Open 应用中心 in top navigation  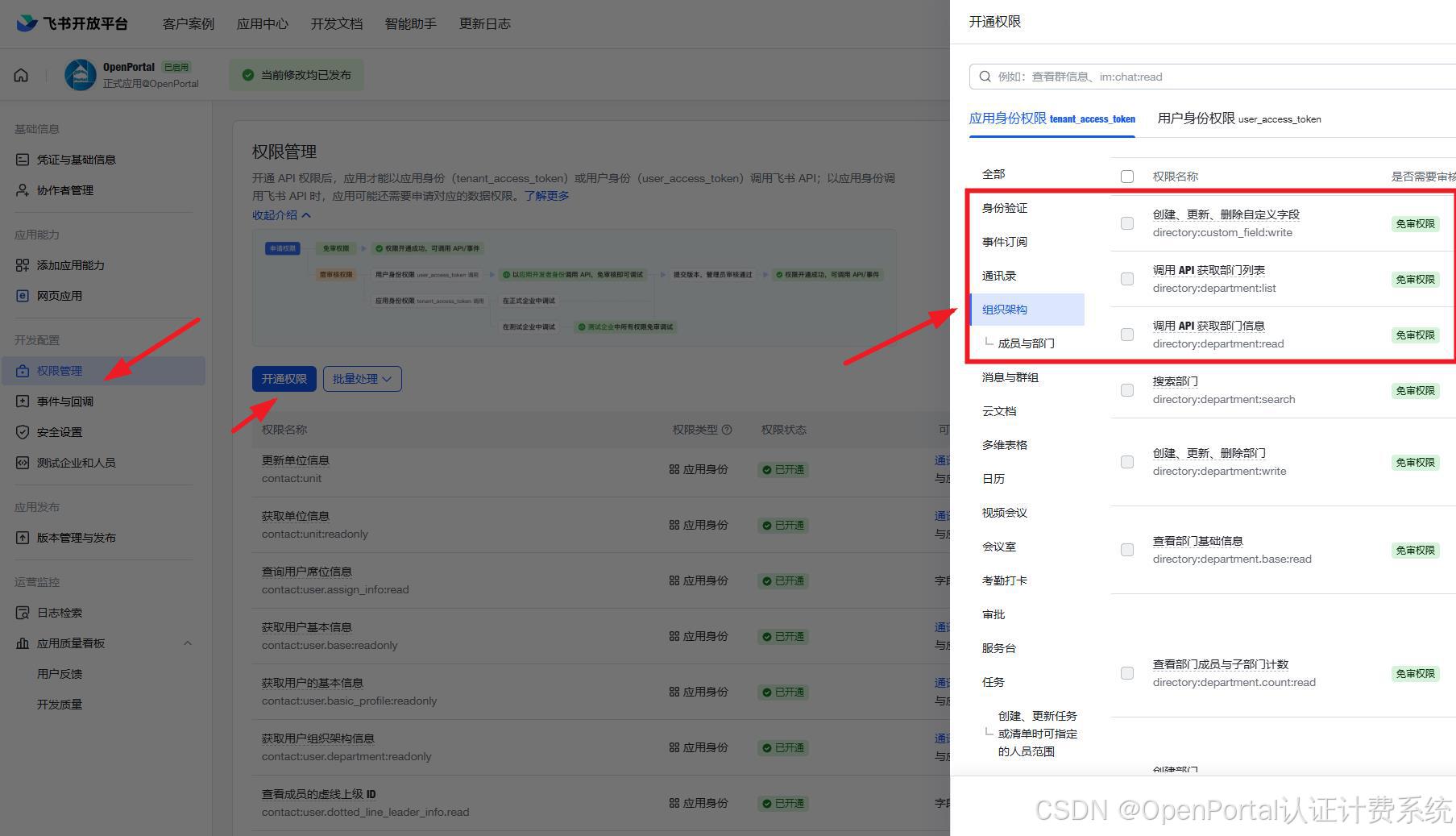pyautogui.click(x=263, y=23)
